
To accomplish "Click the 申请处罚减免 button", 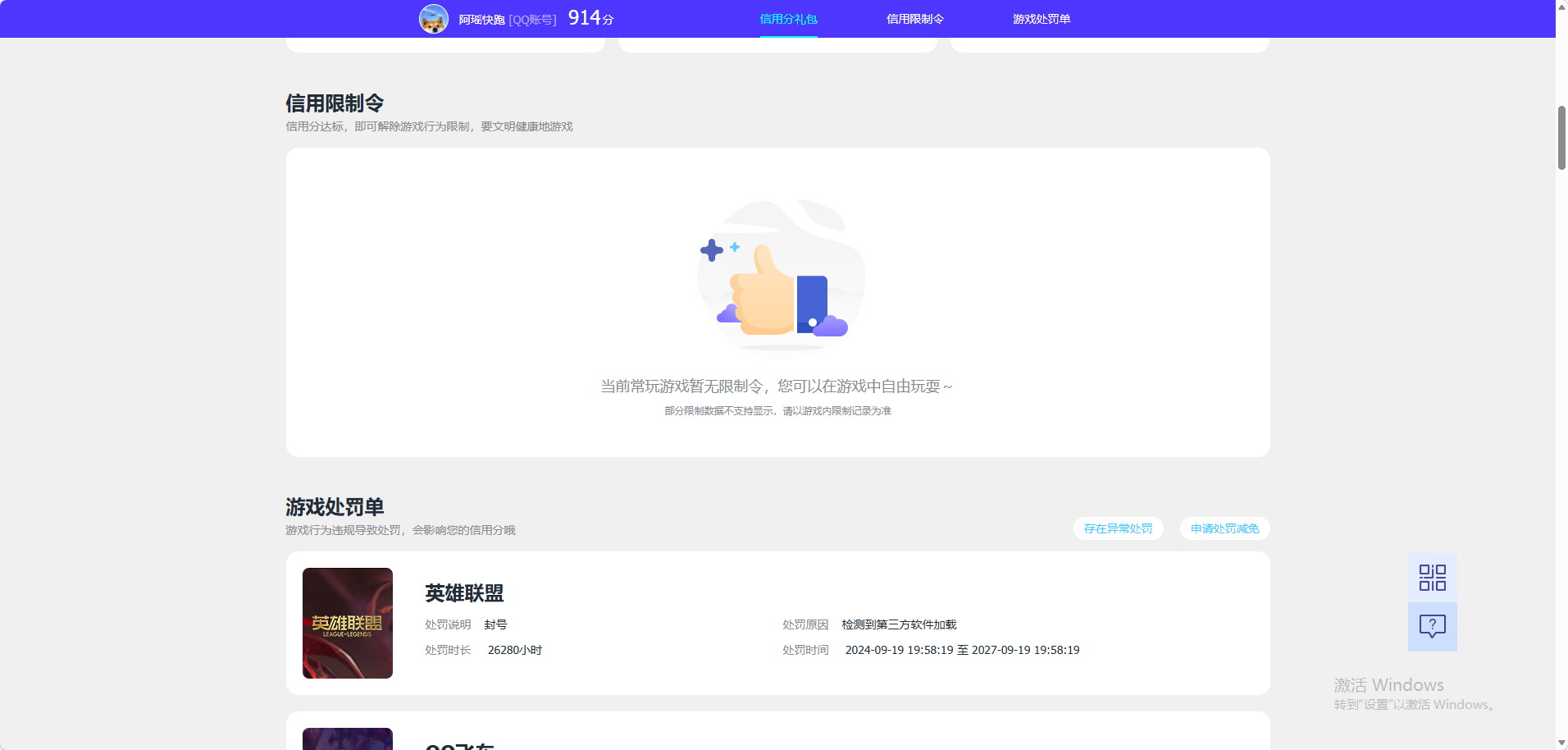I will [1224, 528].
